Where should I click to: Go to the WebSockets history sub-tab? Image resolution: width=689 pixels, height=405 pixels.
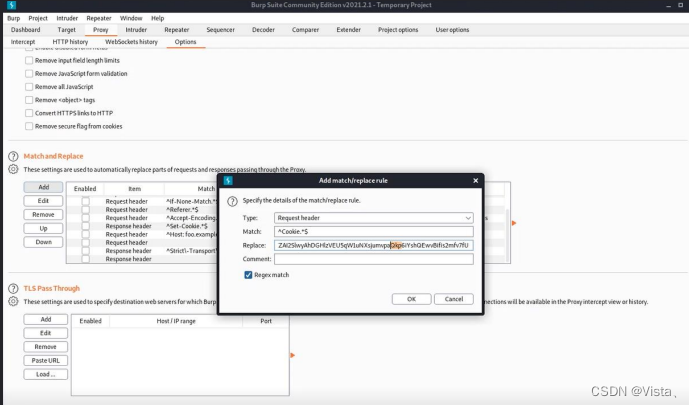click(131, 42)
